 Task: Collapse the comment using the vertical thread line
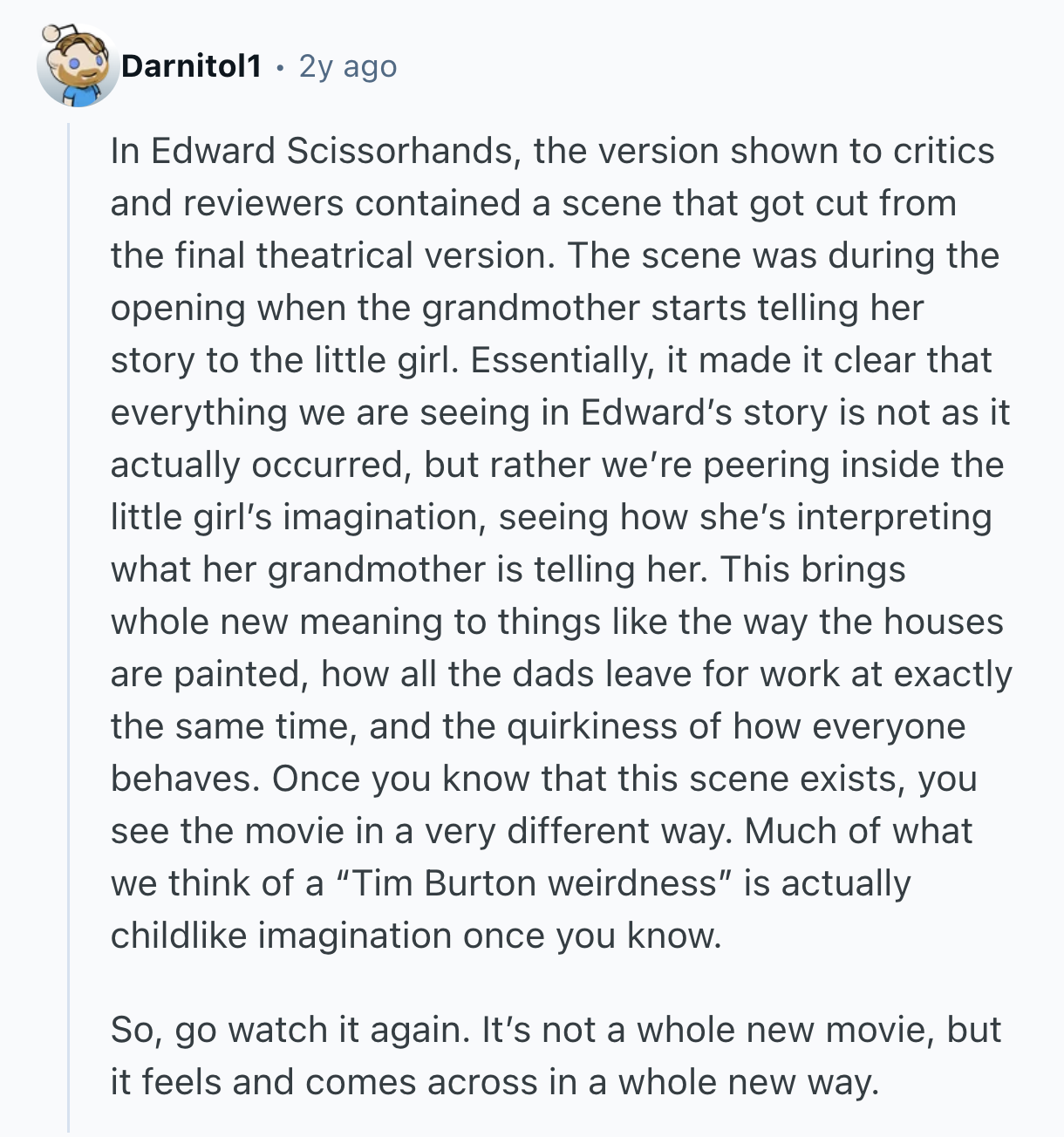click(69, 610)
